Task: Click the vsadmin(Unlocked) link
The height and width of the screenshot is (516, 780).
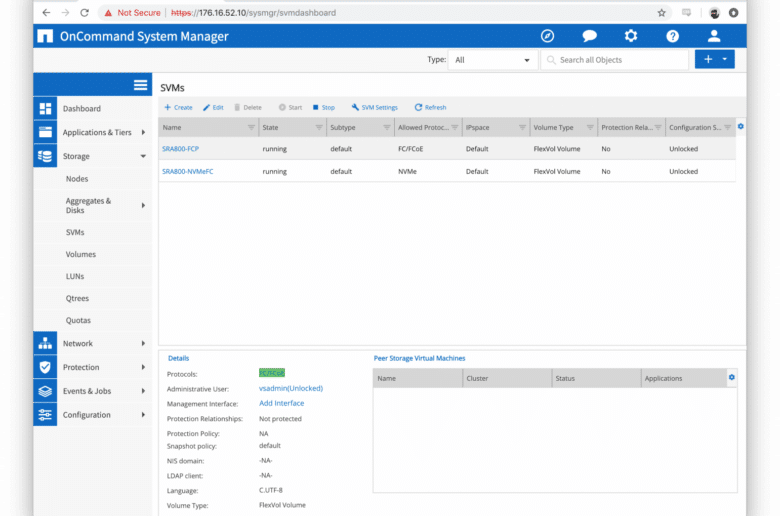Action: tap(291, 388)
